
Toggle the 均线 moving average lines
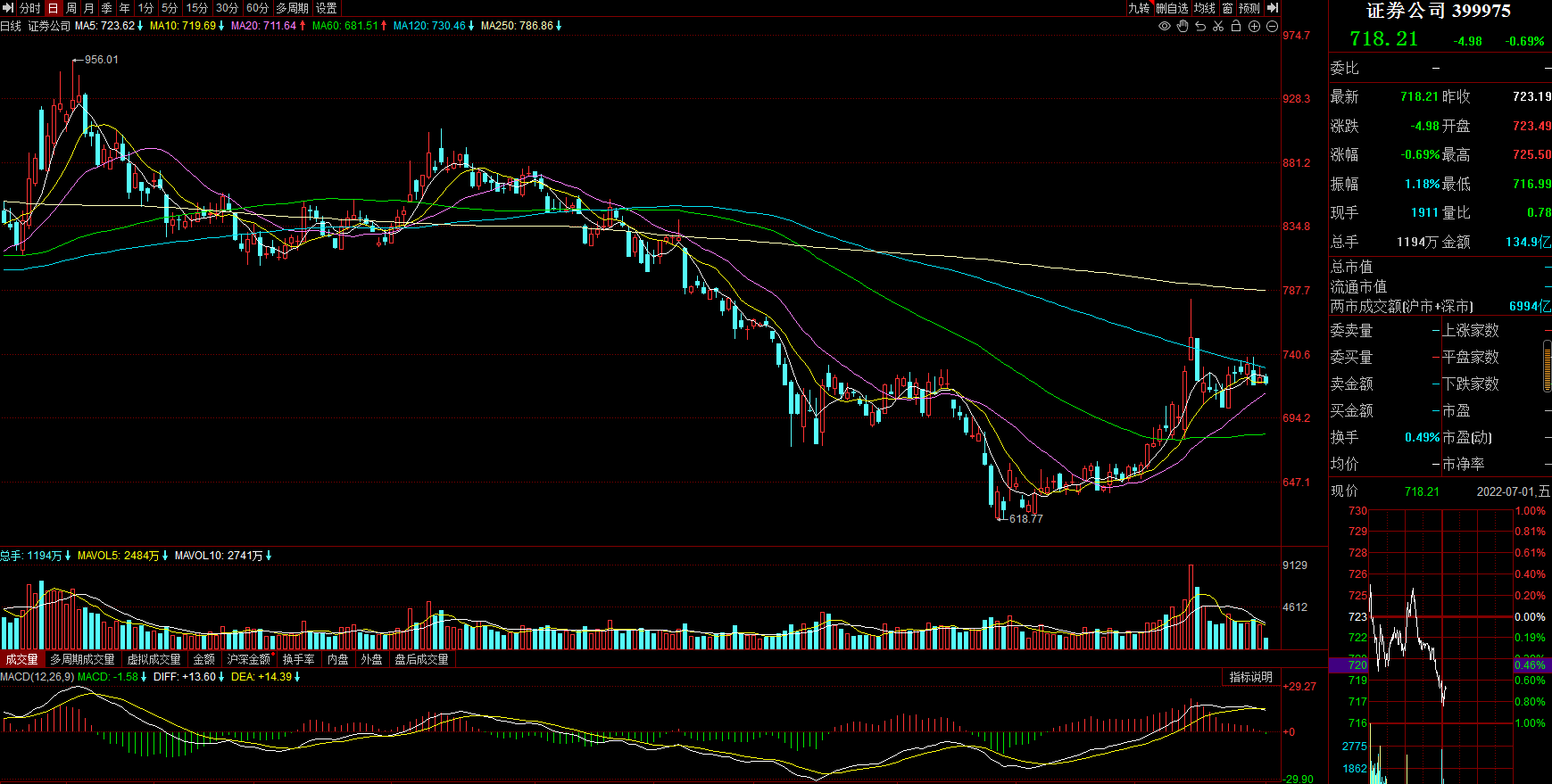click(1205, 8)
